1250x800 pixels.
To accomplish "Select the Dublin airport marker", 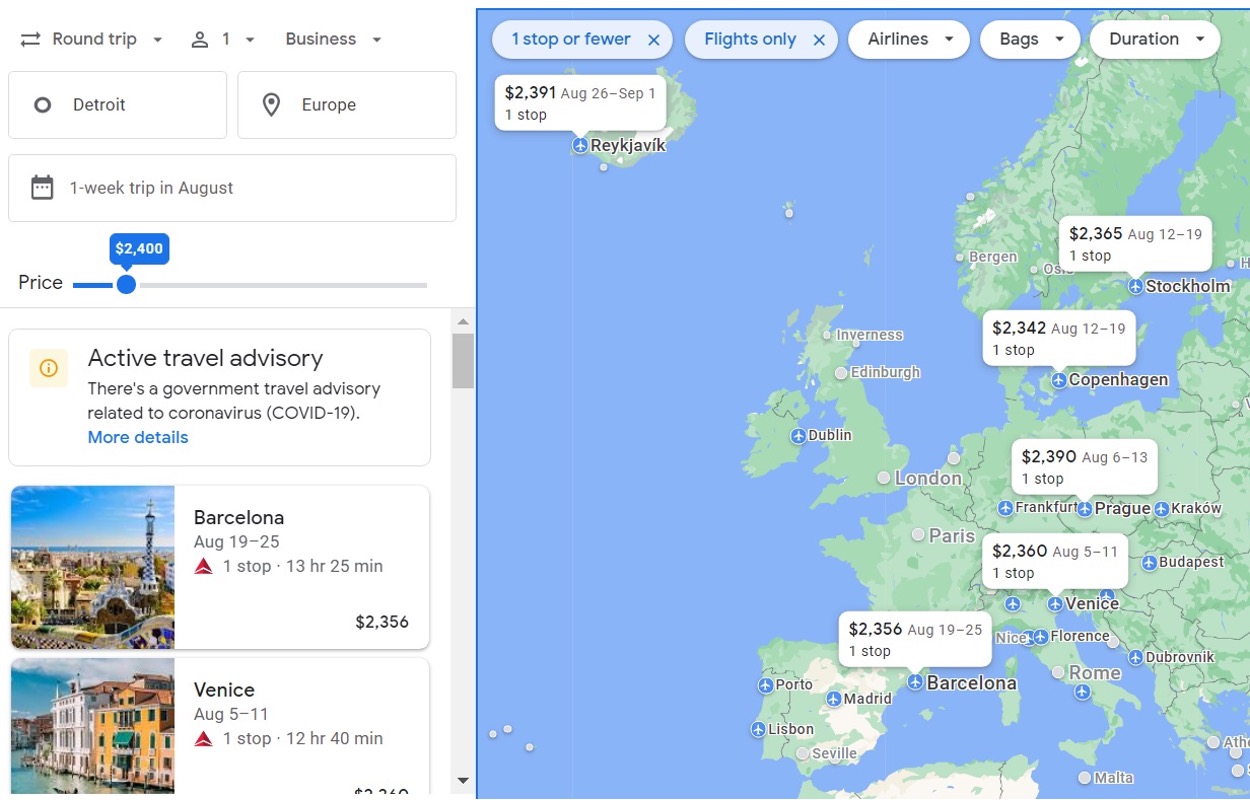I will pyautogui.click(x=798, y=436).
